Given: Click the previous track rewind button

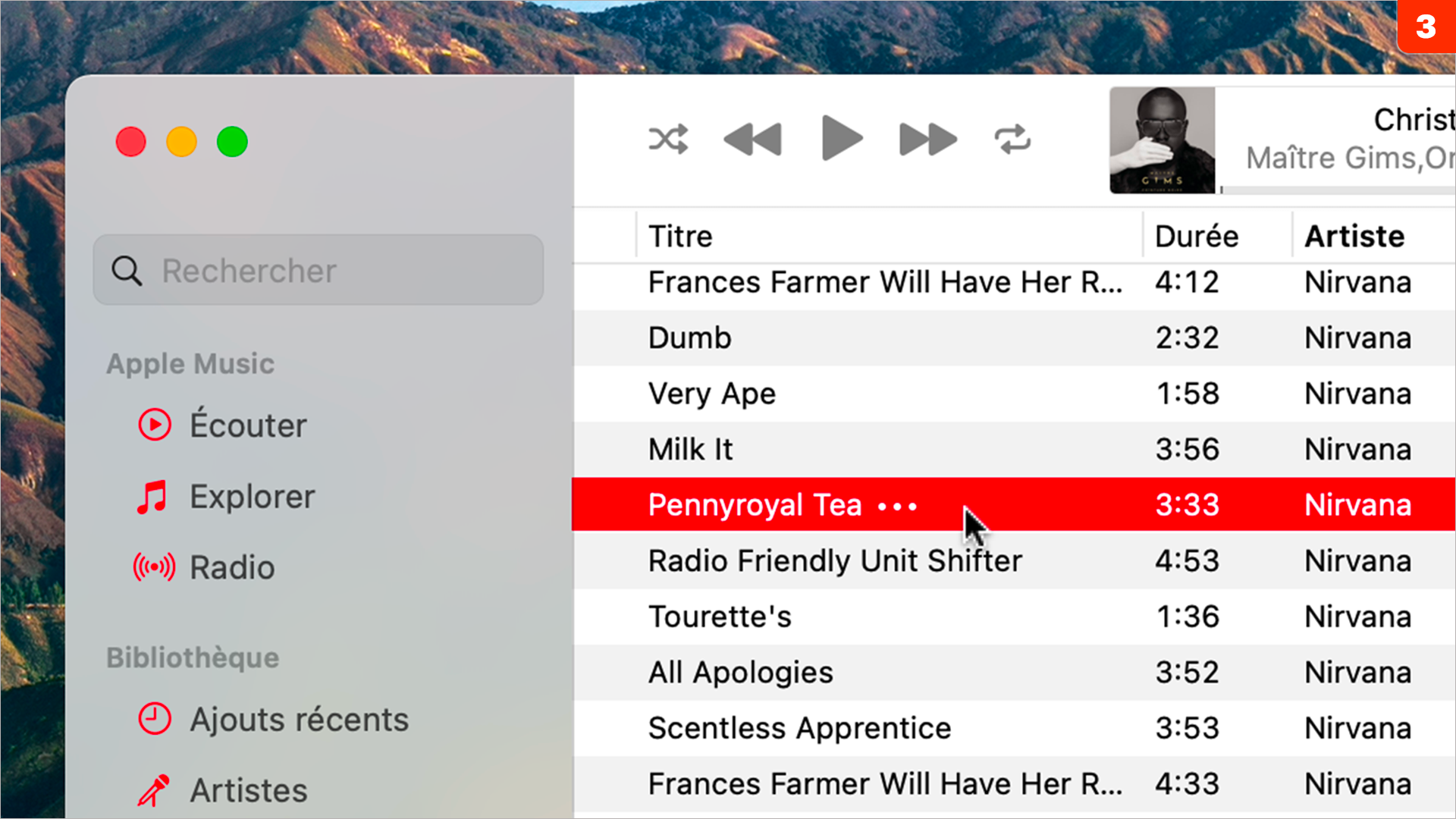Looking at the screenshot, I should [x=752, y=140].
